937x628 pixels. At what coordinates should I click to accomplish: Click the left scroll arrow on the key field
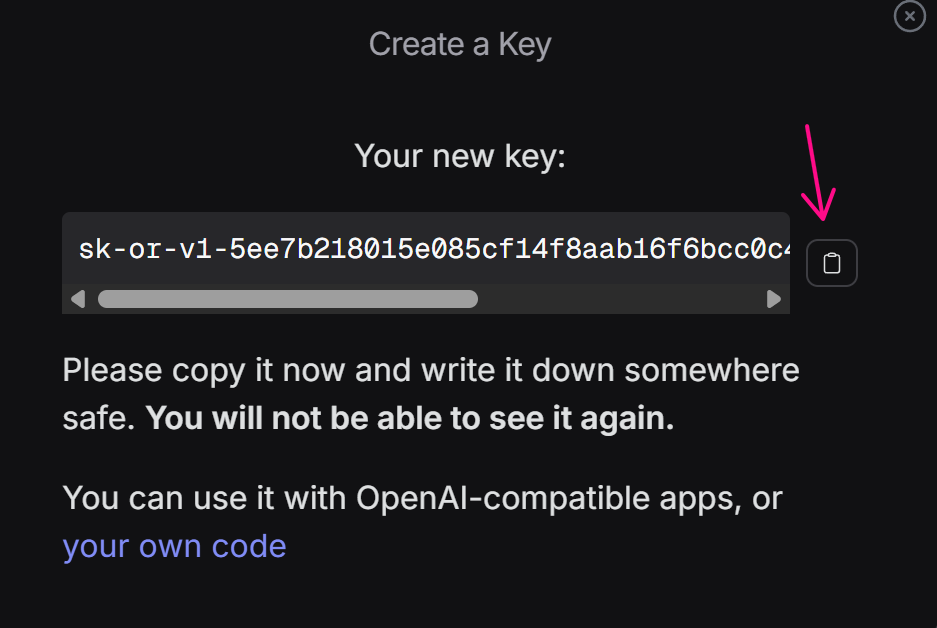78,298
